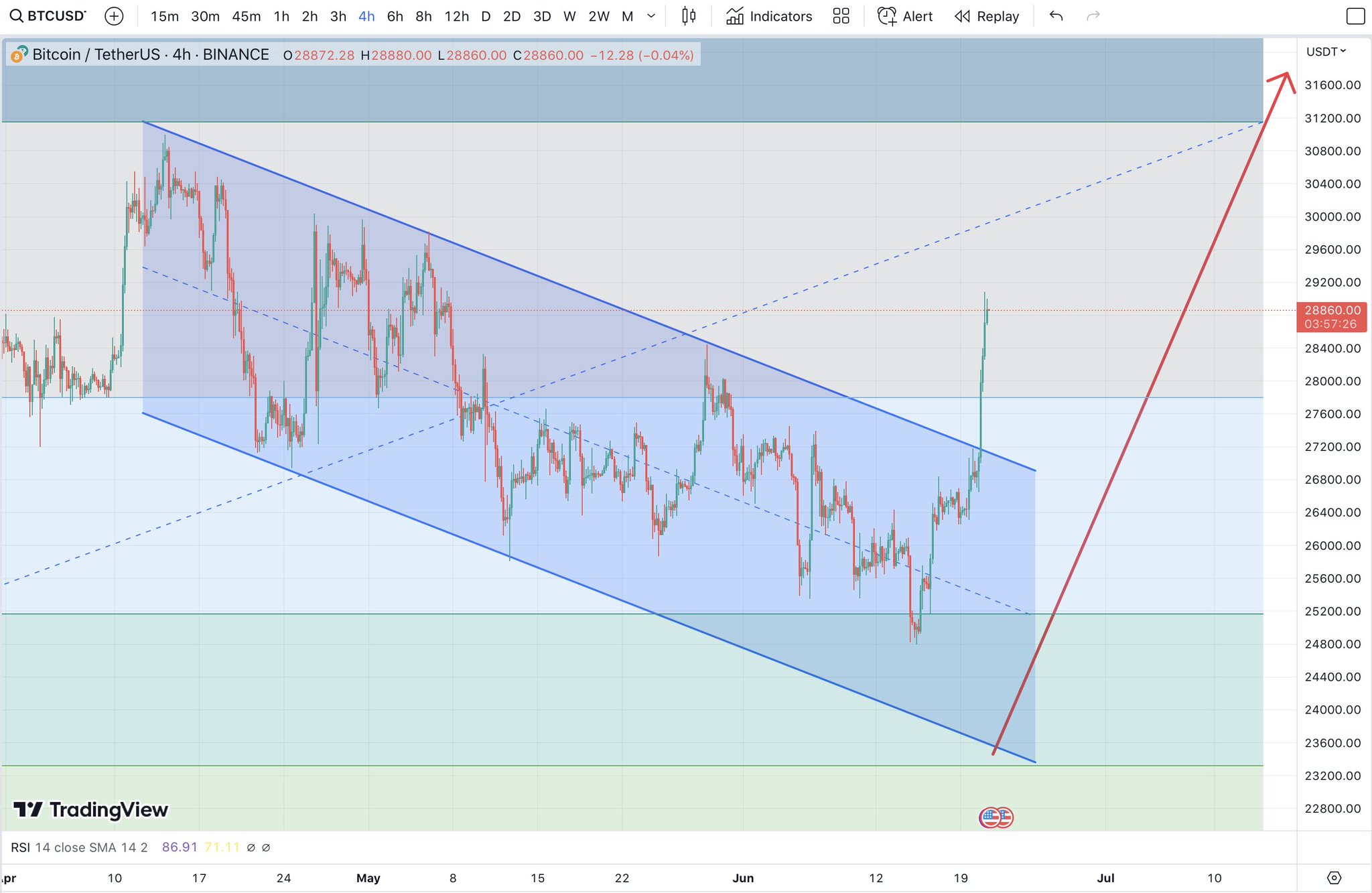This screenshot has width=1372, height=893.
Task: Open time axis settings gear icon
Action: [1334, 878]
